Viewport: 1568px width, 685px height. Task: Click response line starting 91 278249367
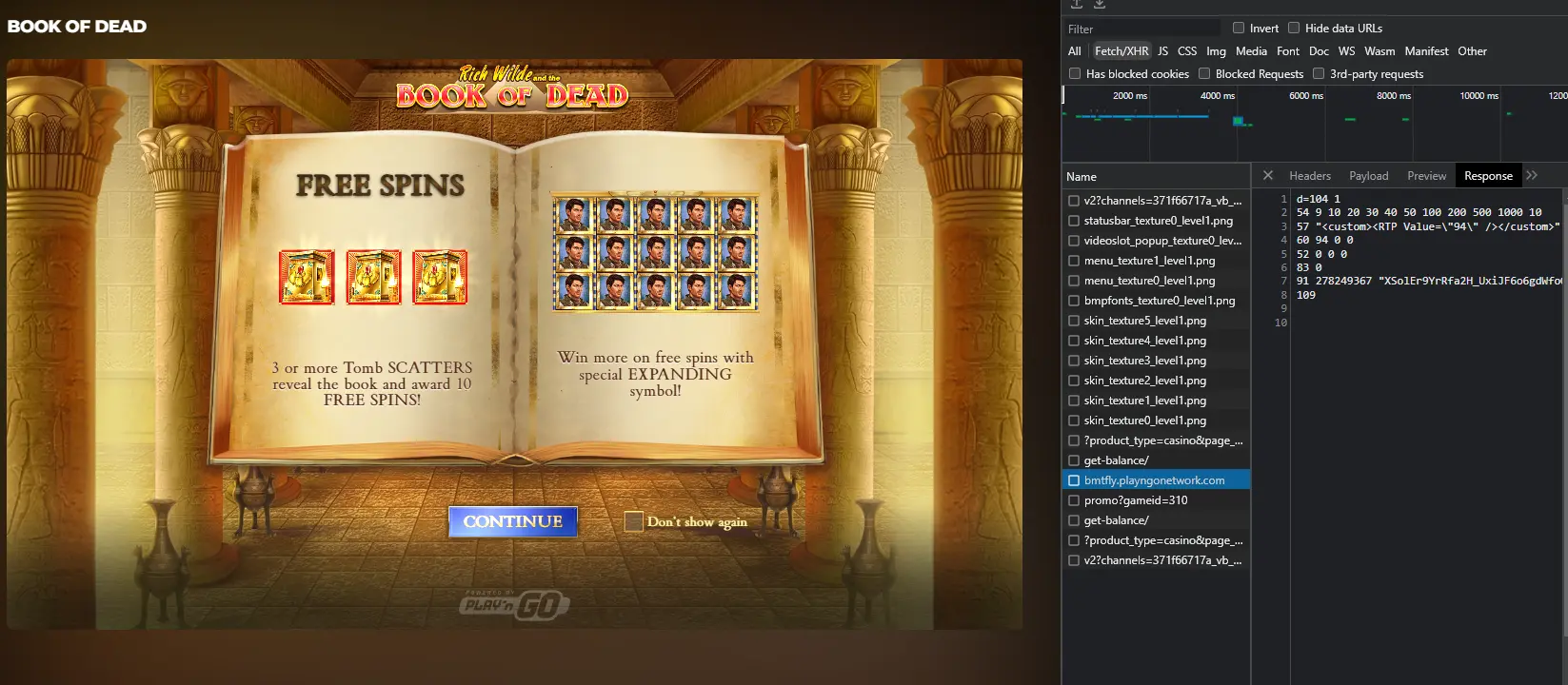1428,281
